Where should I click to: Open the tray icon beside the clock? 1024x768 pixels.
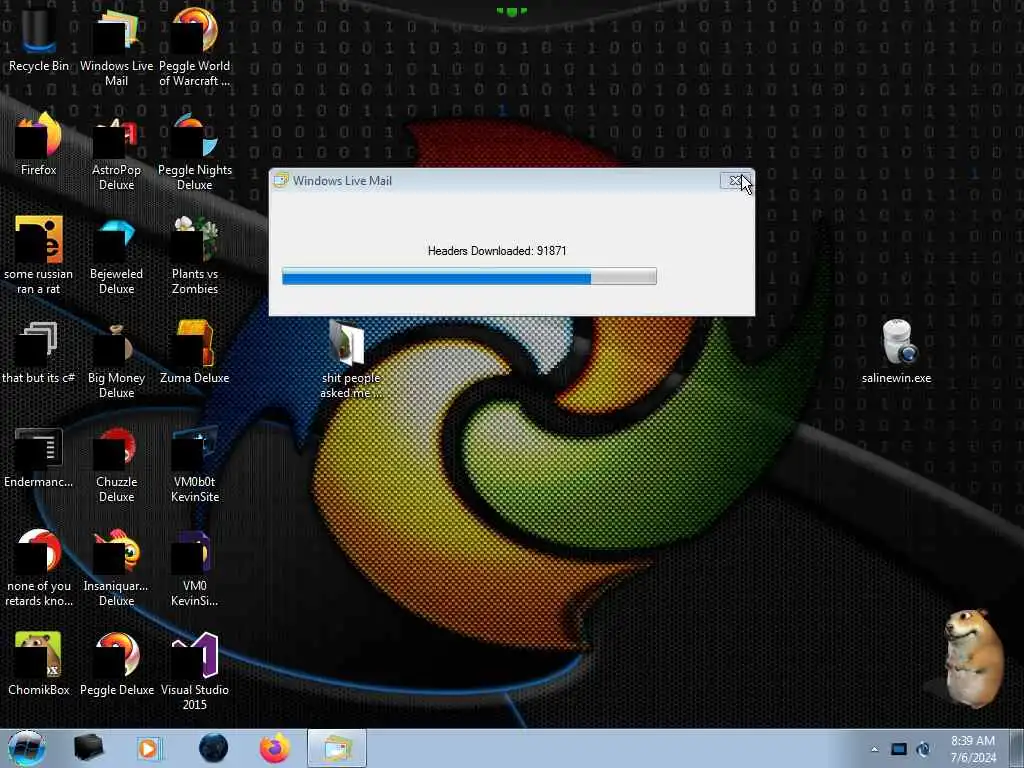(x=923, y=749)
